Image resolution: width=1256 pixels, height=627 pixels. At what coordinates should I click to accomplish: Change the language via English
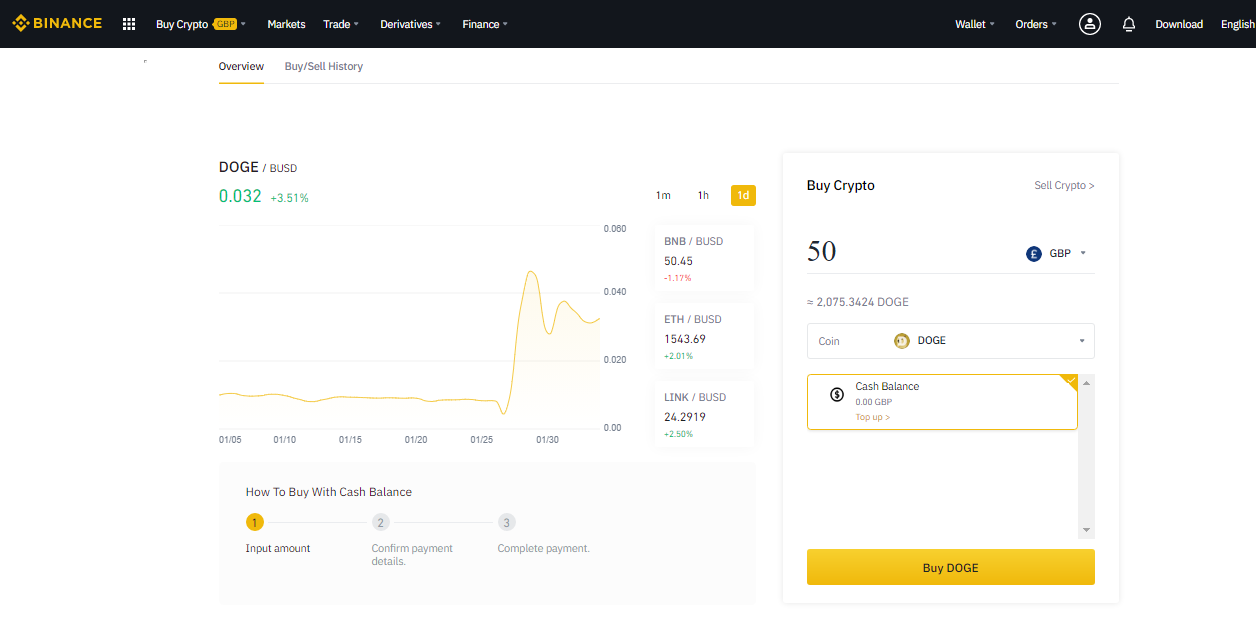(x=1238, y=24)
